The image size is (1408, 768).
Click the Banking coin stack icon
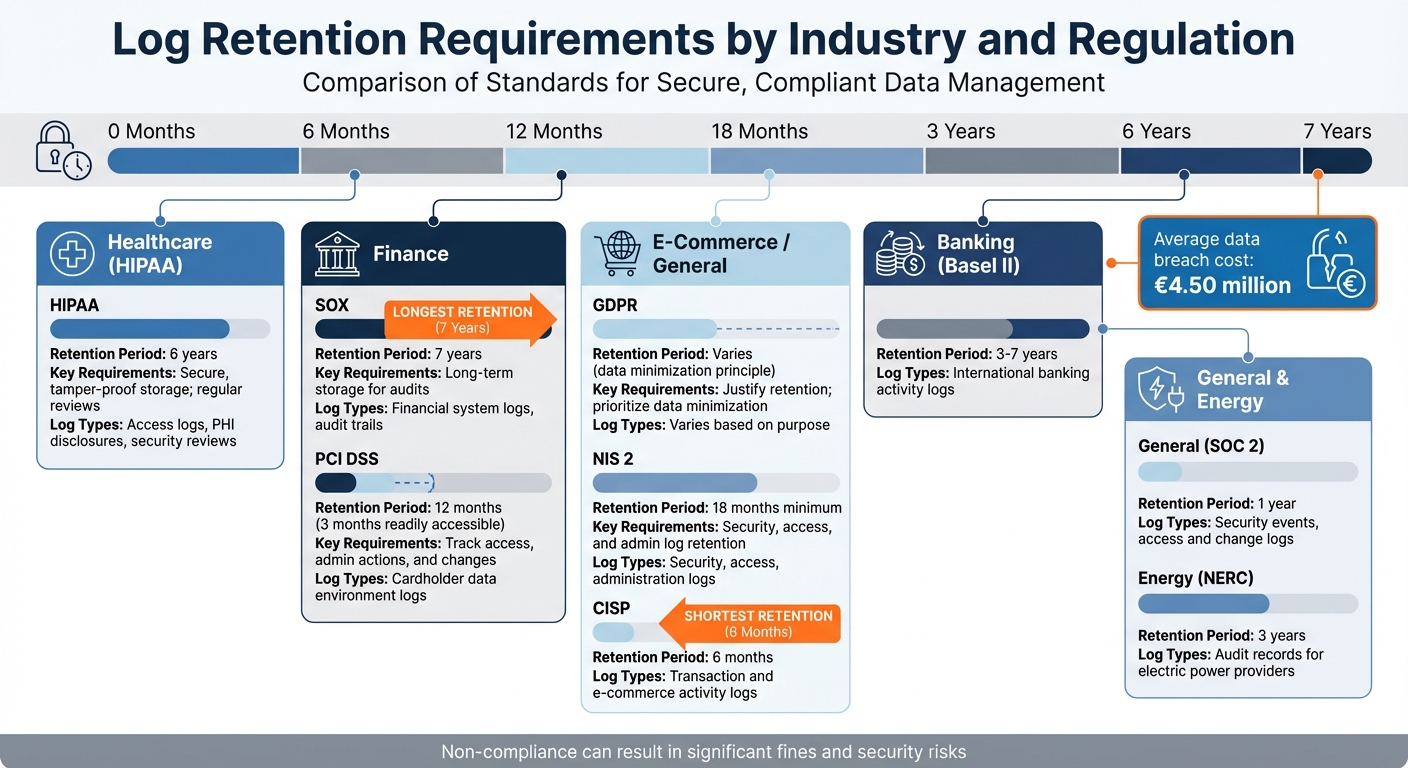(898, 253)
